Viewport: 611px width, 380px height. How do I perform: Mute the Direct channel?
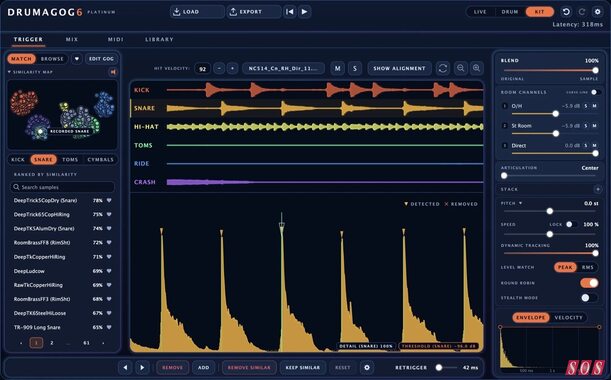click(x=595, y=145)
